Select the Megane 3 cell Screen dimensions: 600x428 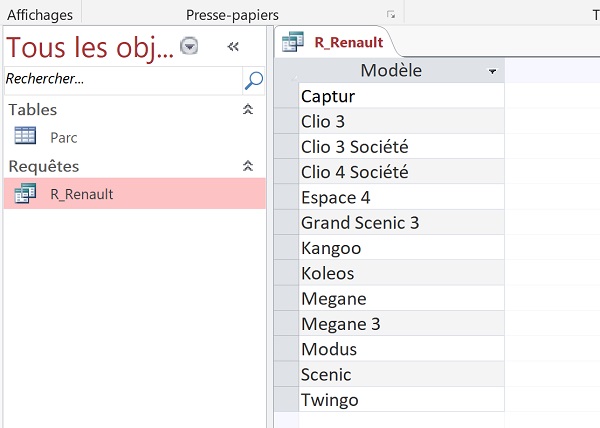click(401, 324)
